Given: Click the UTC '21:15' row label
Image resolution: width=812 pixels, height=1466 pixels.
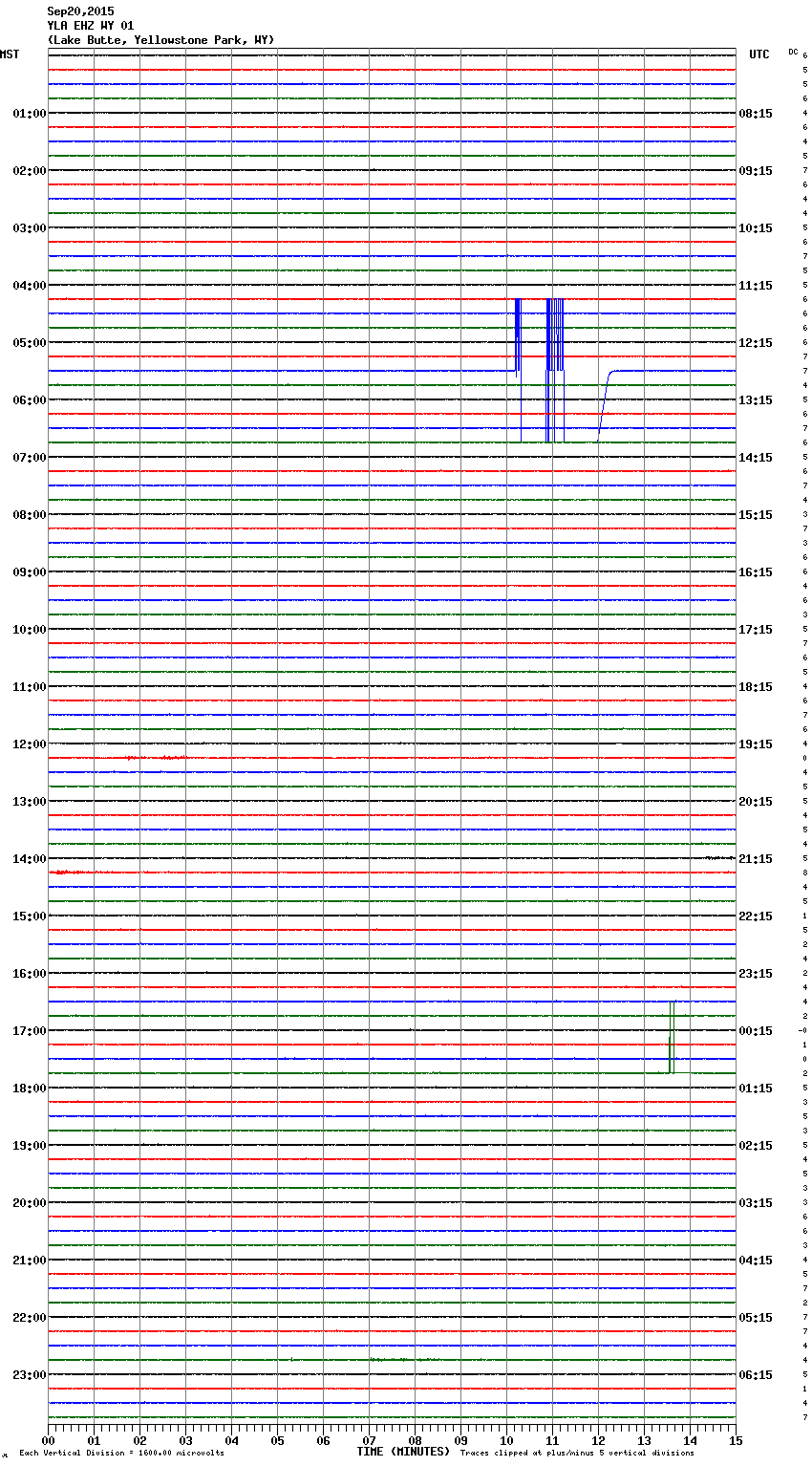Looking at the screenshot, I should tap(756, 859).
